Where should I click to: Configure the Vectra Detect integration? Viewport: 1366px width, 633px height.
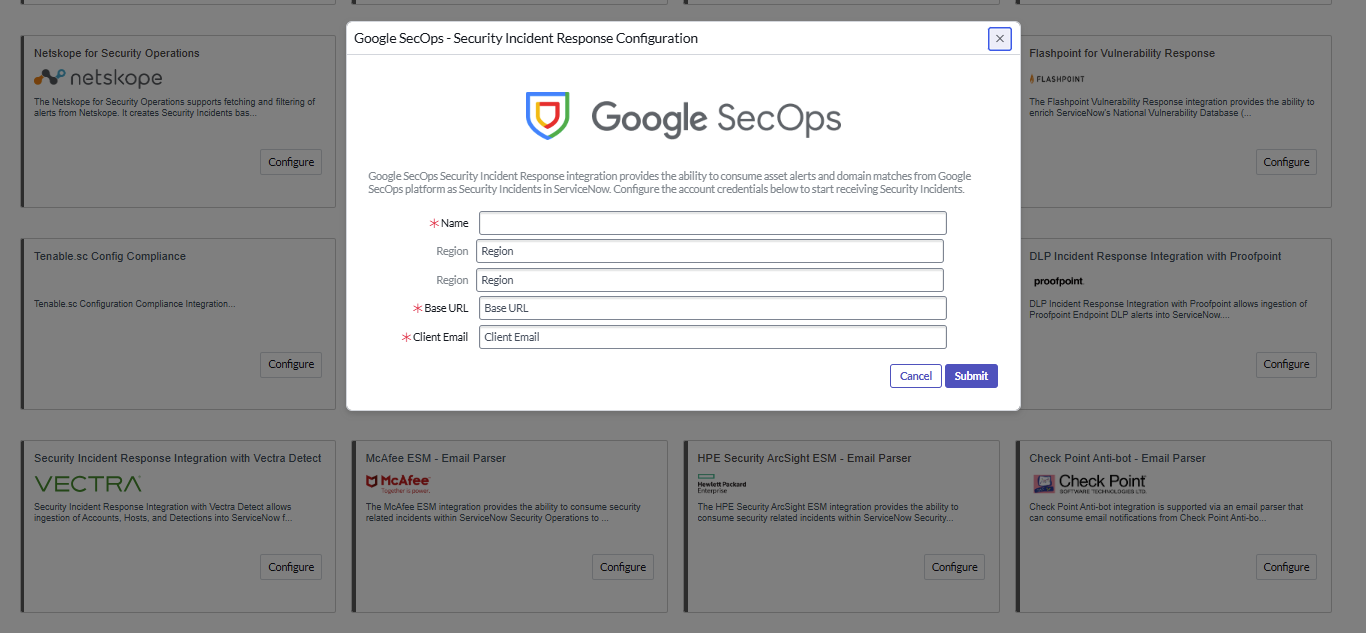(x=290, y=566)
